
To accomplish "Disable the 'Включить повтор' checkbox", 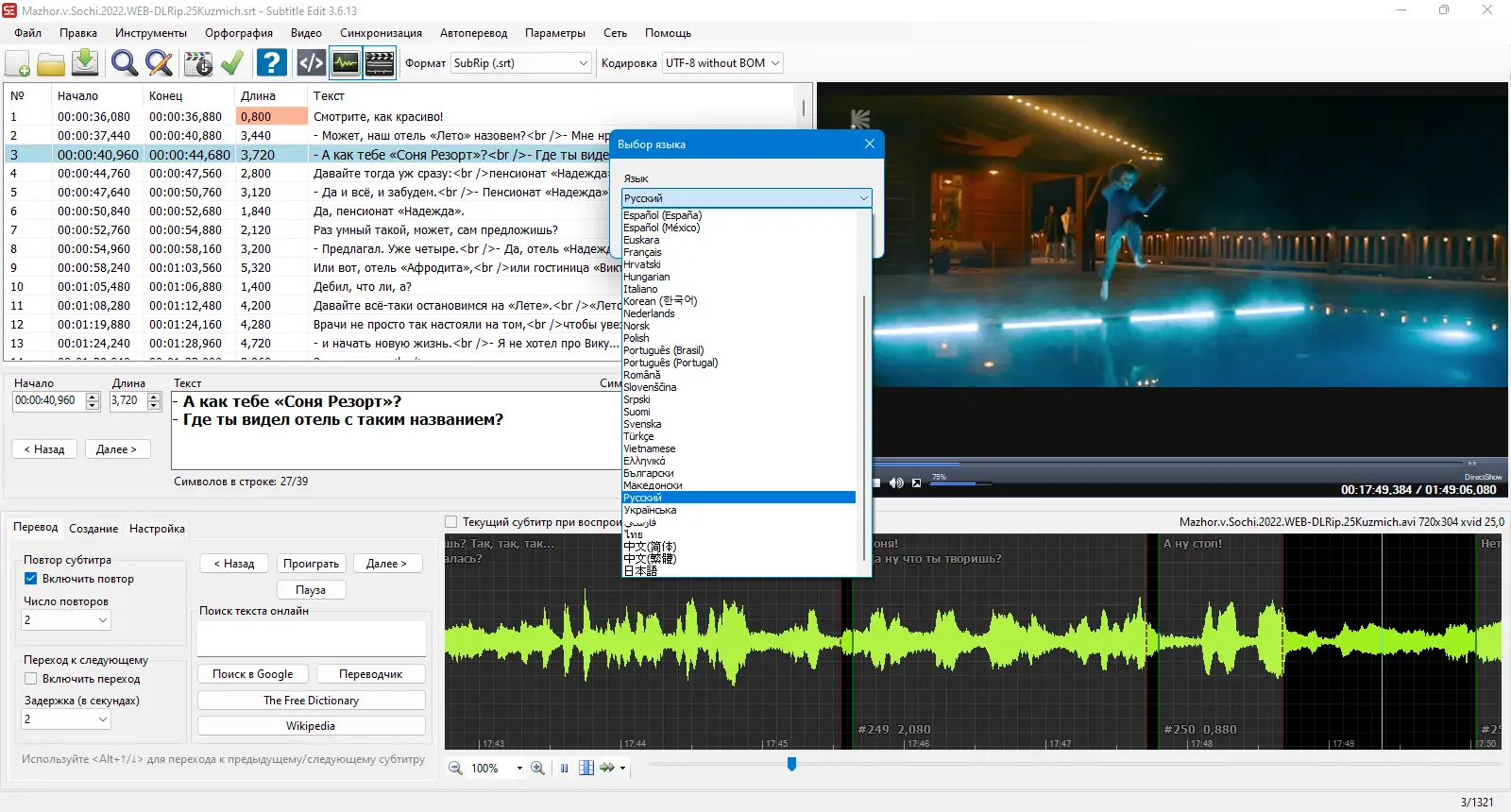I will (x=30, y=579).
